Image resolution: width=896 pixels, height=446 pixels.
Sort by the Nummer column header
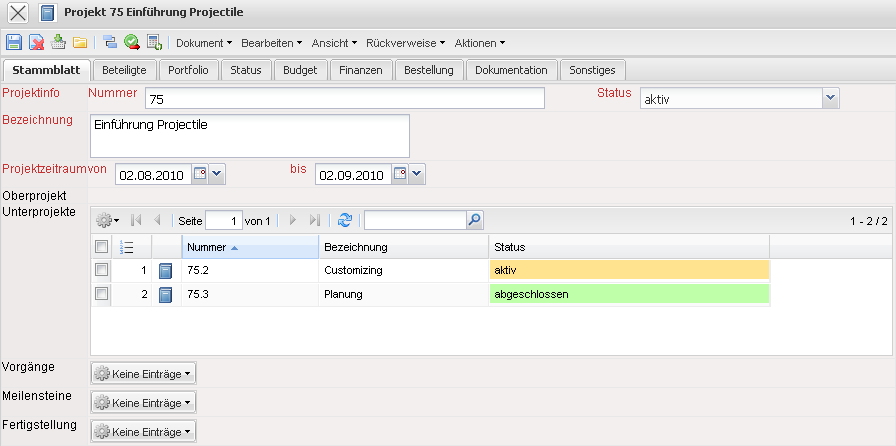click(250, 247)
